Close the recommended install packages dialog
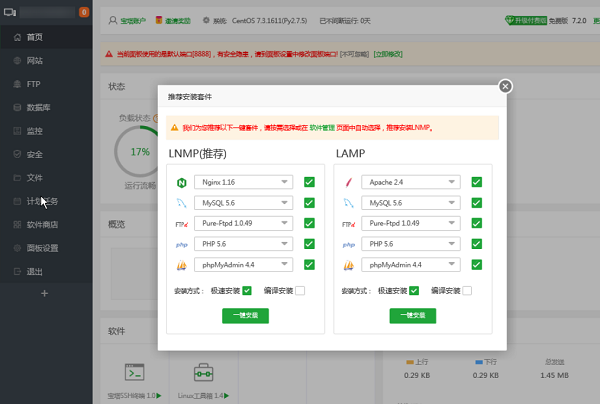This screenshot has height=404, width=600. (505, 86)
